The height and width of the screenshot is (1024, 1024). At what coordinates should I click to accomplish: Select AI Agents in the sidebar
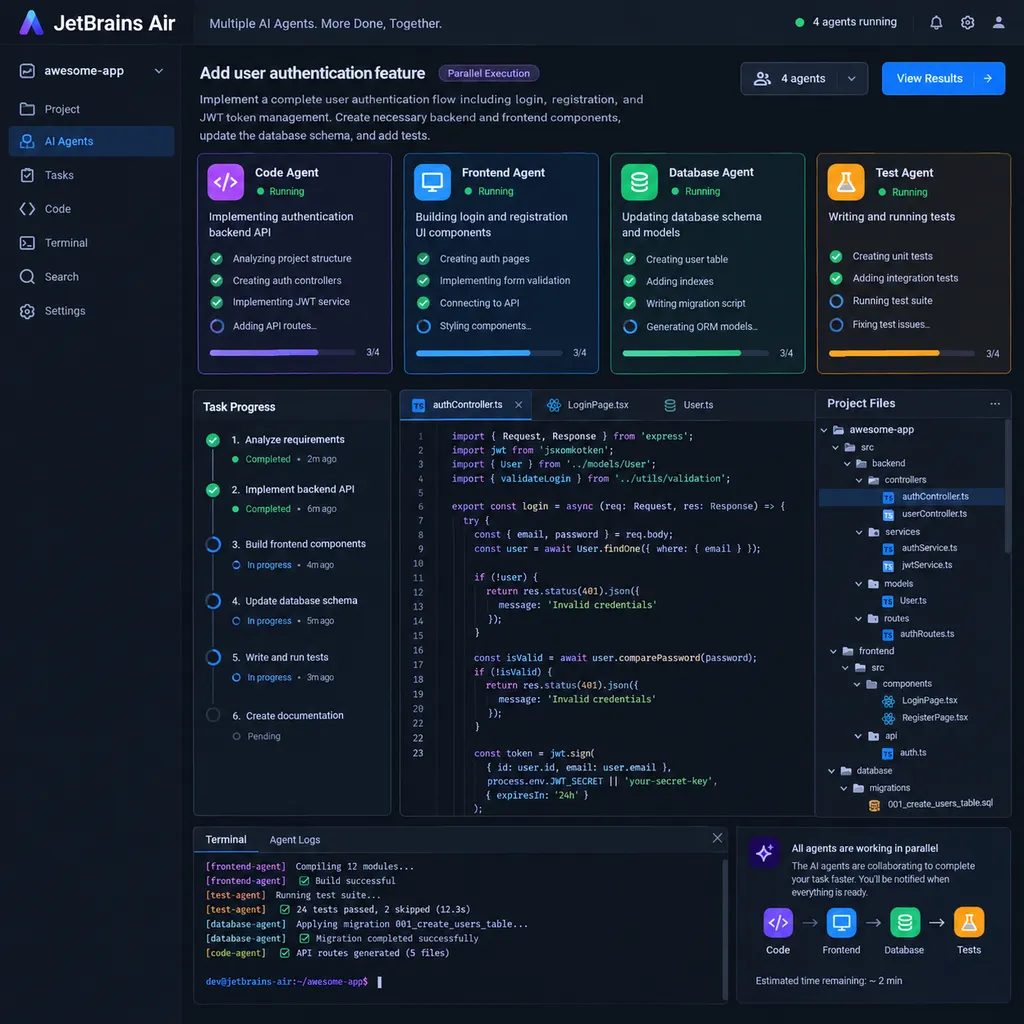tap(91, 141)
